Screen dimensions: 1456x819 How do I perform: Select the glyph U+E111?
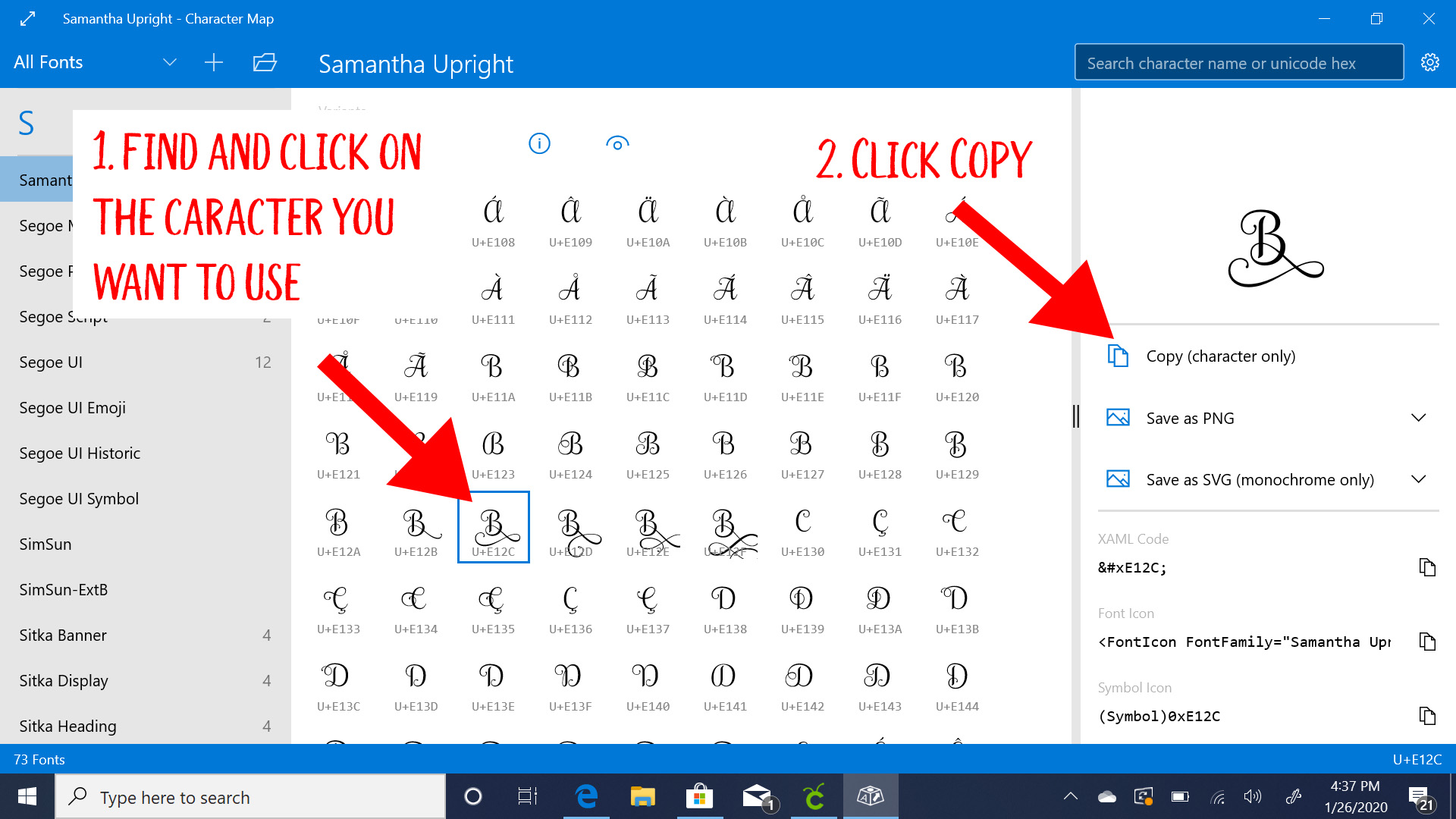pos(494,295)
